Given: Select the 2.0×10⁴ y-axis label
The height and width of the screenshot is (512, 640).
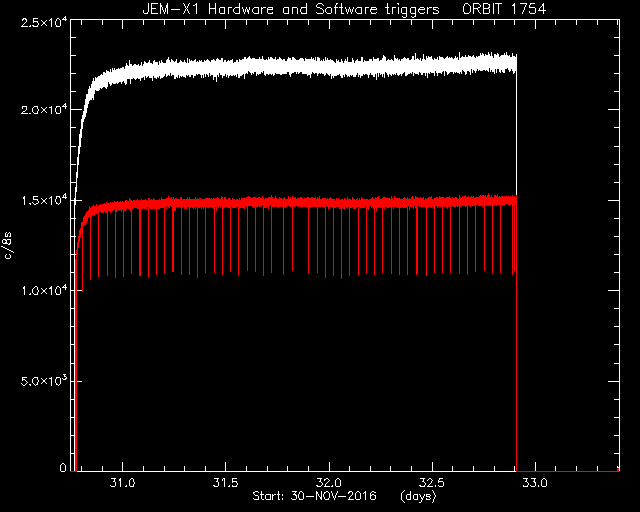Looking at the screenshot, I should pos(44,110).
